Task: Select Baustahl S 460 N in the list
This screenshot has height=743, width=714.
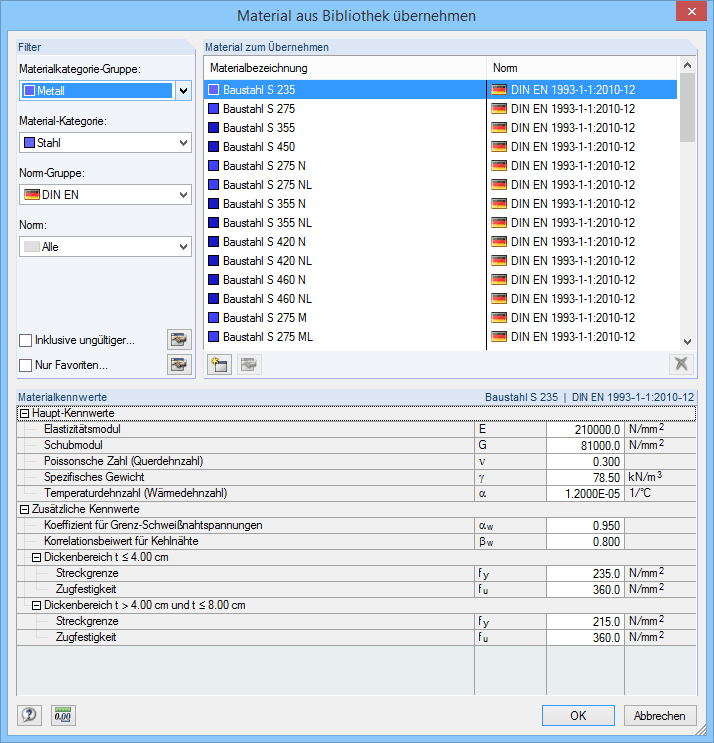Action: click(264, 280)
